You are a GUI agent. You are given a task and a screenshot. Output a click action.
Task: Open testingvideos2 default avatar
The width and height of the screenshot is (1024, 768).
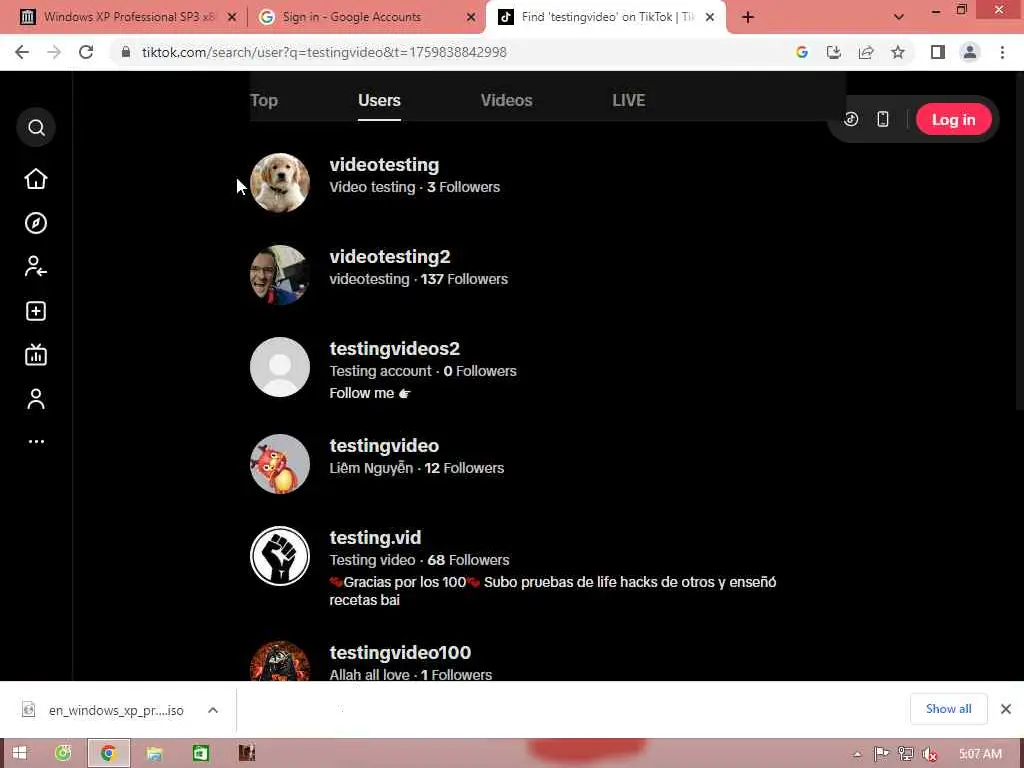[x=280, y=367]
